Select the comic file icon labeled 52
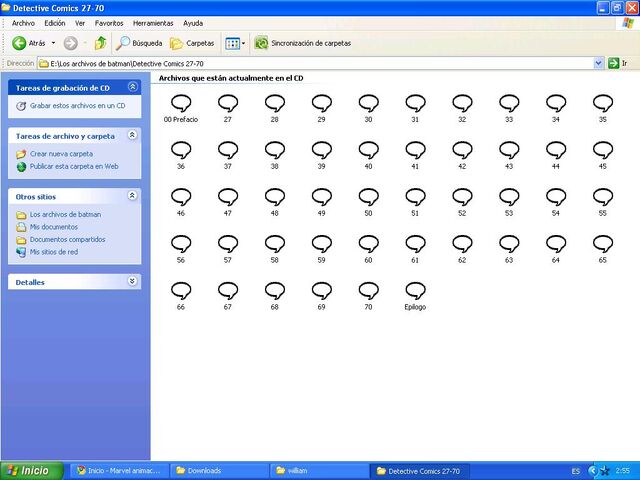This screenshot has height=480, width=640. click(462, 197)
